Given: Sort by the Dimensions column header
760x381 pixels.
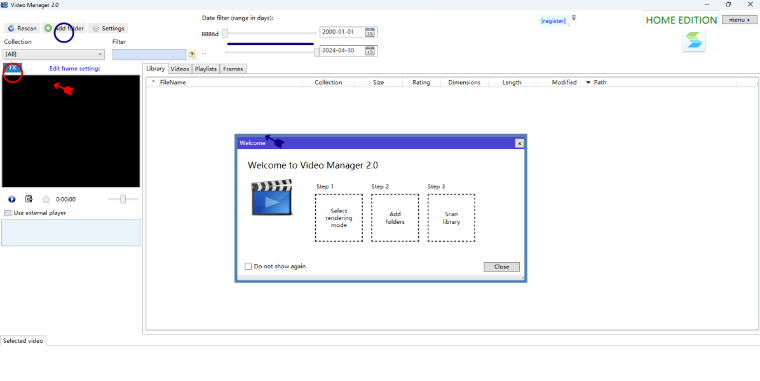Looking at the screenshot, I should (x=464, y=82).
